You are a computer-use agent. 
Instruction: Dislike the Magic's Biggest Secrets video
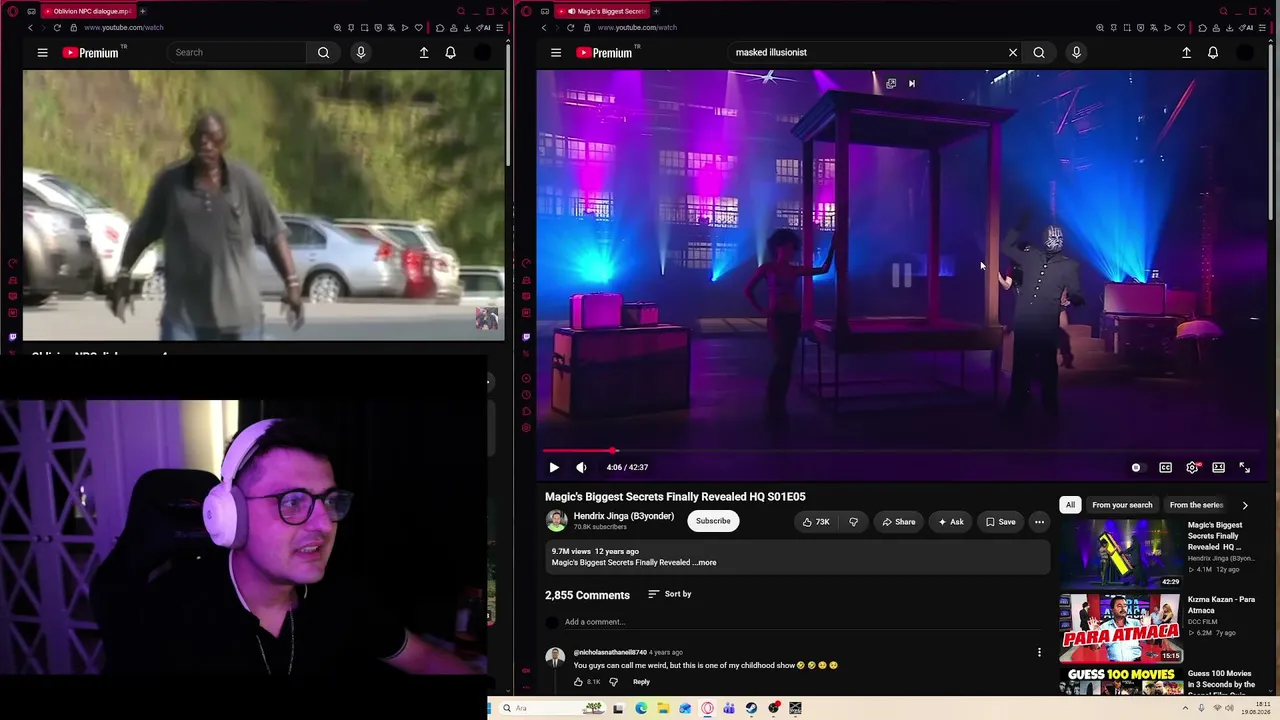tap(853, 521)
